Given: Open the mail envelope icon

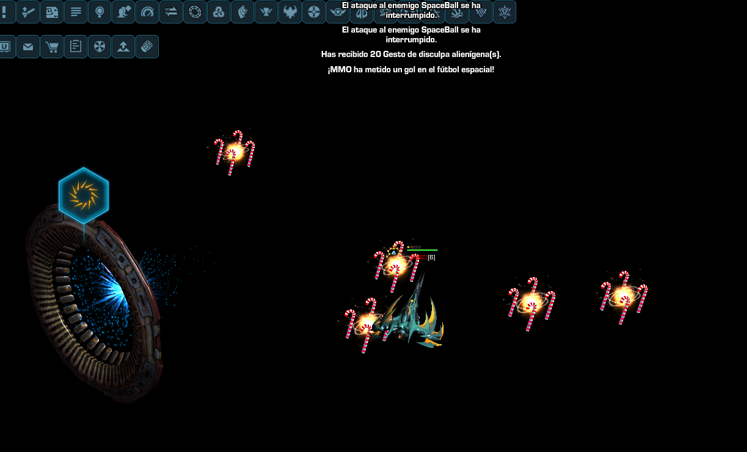Looking at the screenshot, I should click(x=28, y=47).
